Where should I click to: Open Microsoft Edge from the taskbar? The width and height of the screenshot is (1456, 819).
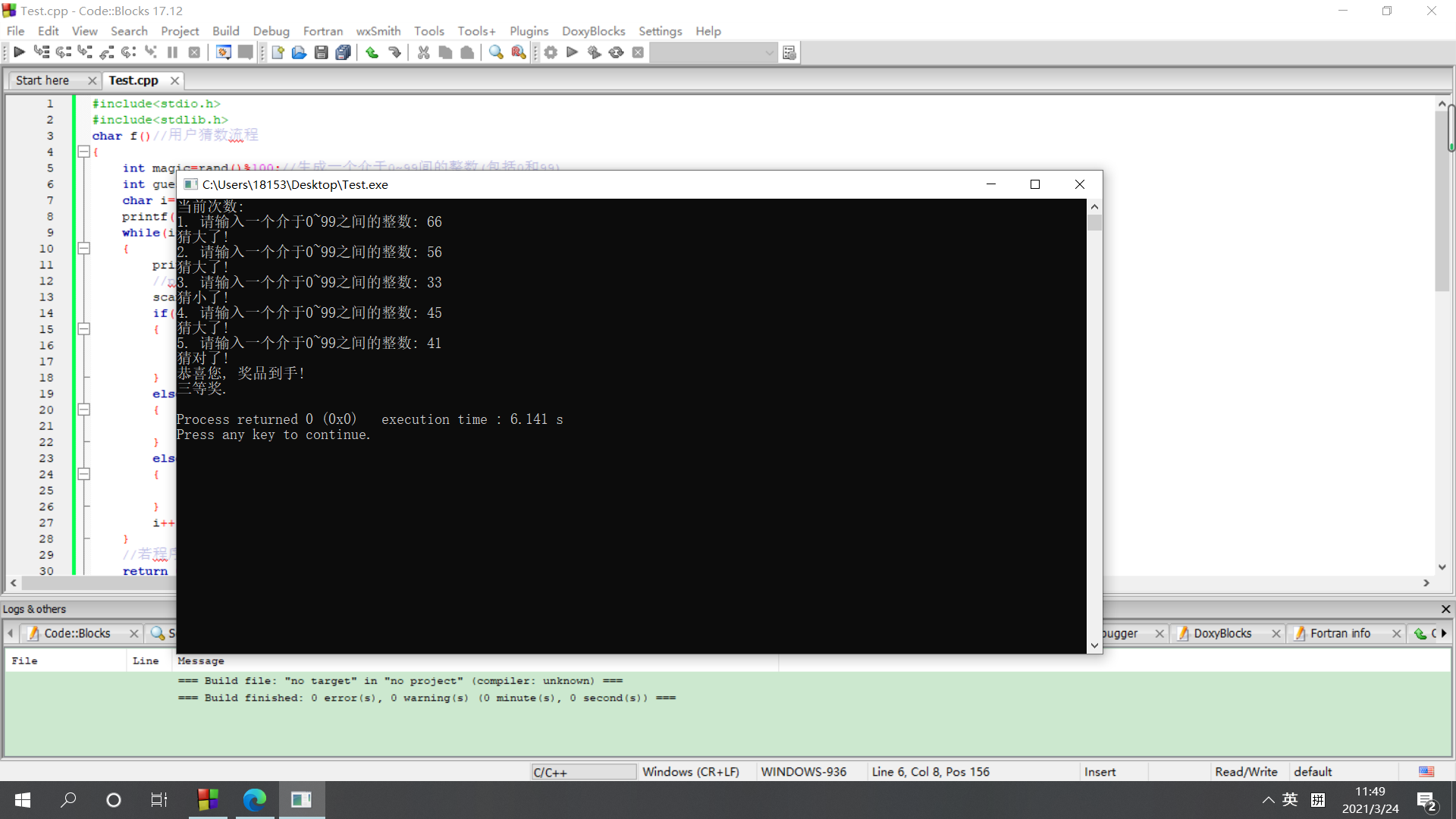(x=255, y=799)
